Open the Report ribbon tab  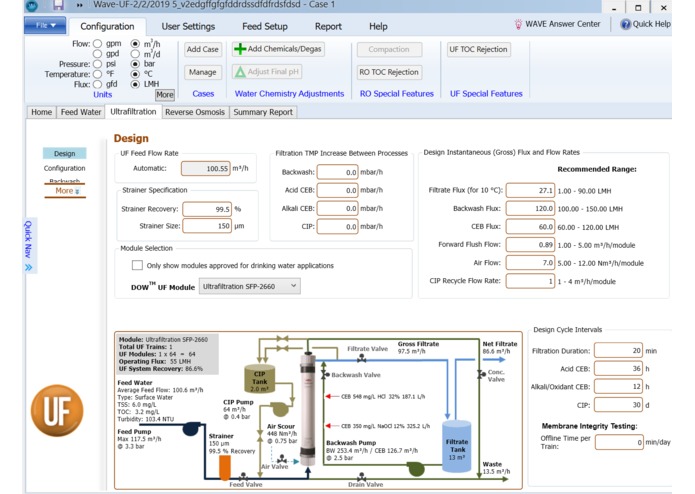(x=328, y=27)
